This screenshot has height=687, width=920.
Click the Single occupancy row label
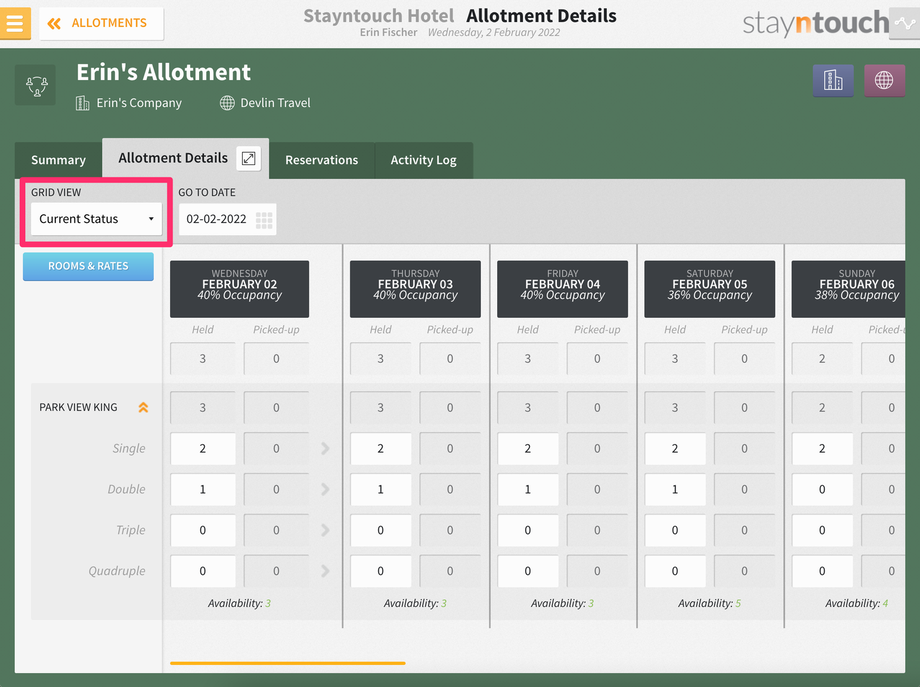click(129, 449)
